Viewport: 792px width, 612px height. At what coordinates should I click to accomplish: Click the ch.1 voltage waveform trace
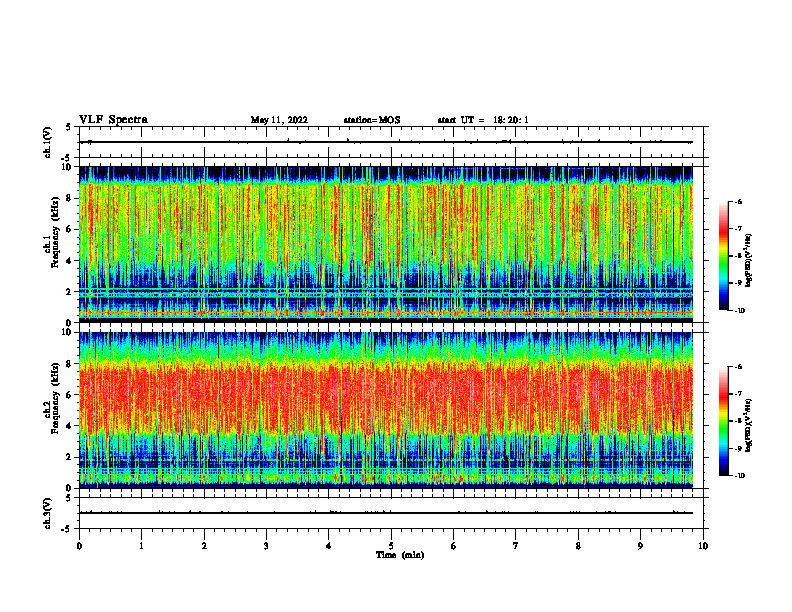[386, 142]
